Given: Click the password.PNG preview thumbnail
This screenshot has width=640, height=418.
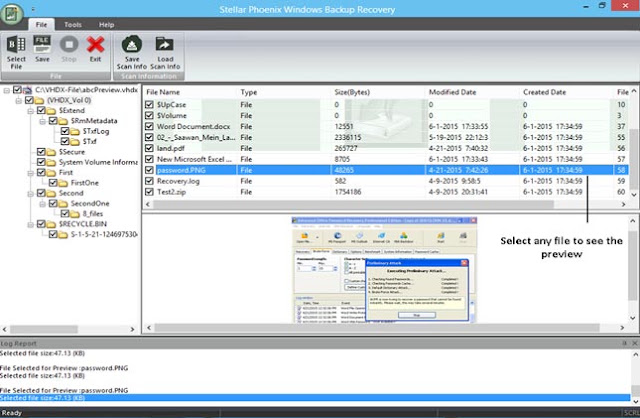Looking at the screenshot, I should 384,270.
